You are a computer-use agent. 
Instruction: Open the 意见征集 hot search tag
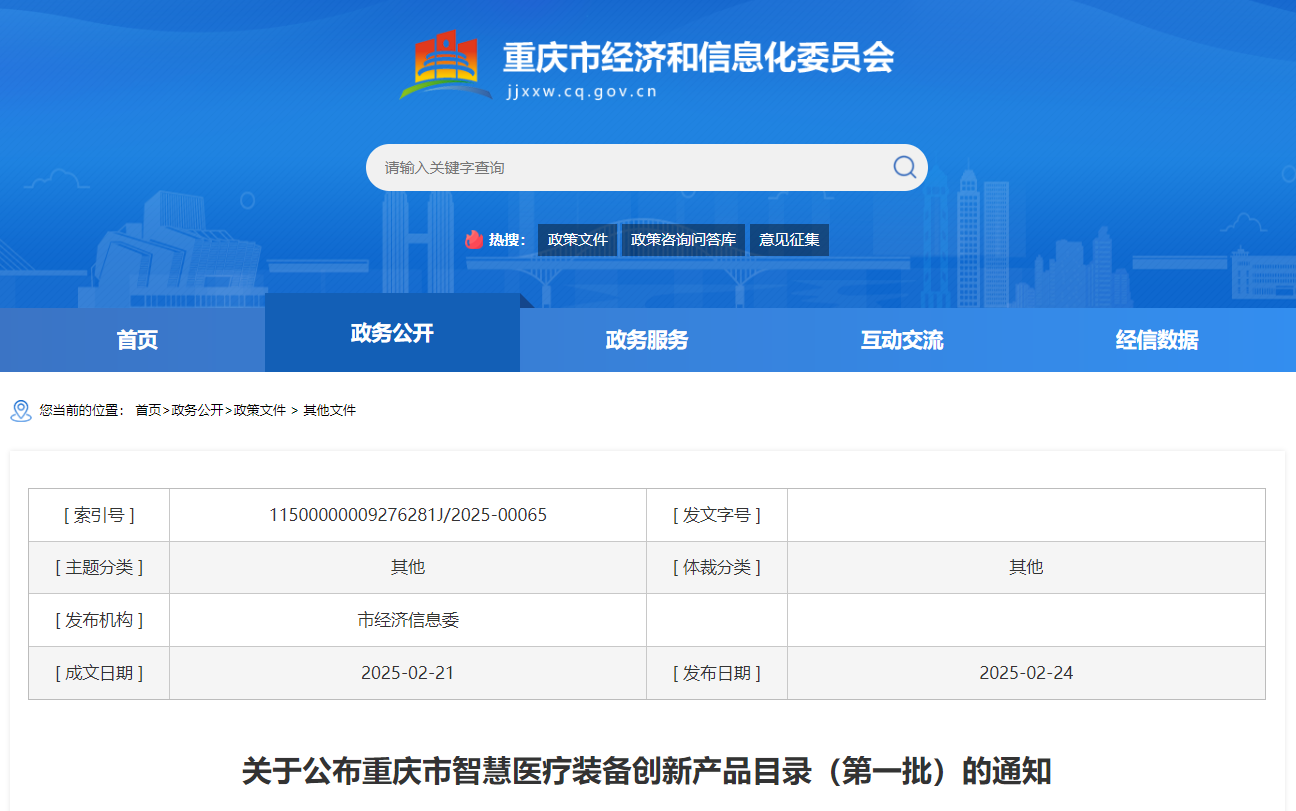tap(789, 239)
